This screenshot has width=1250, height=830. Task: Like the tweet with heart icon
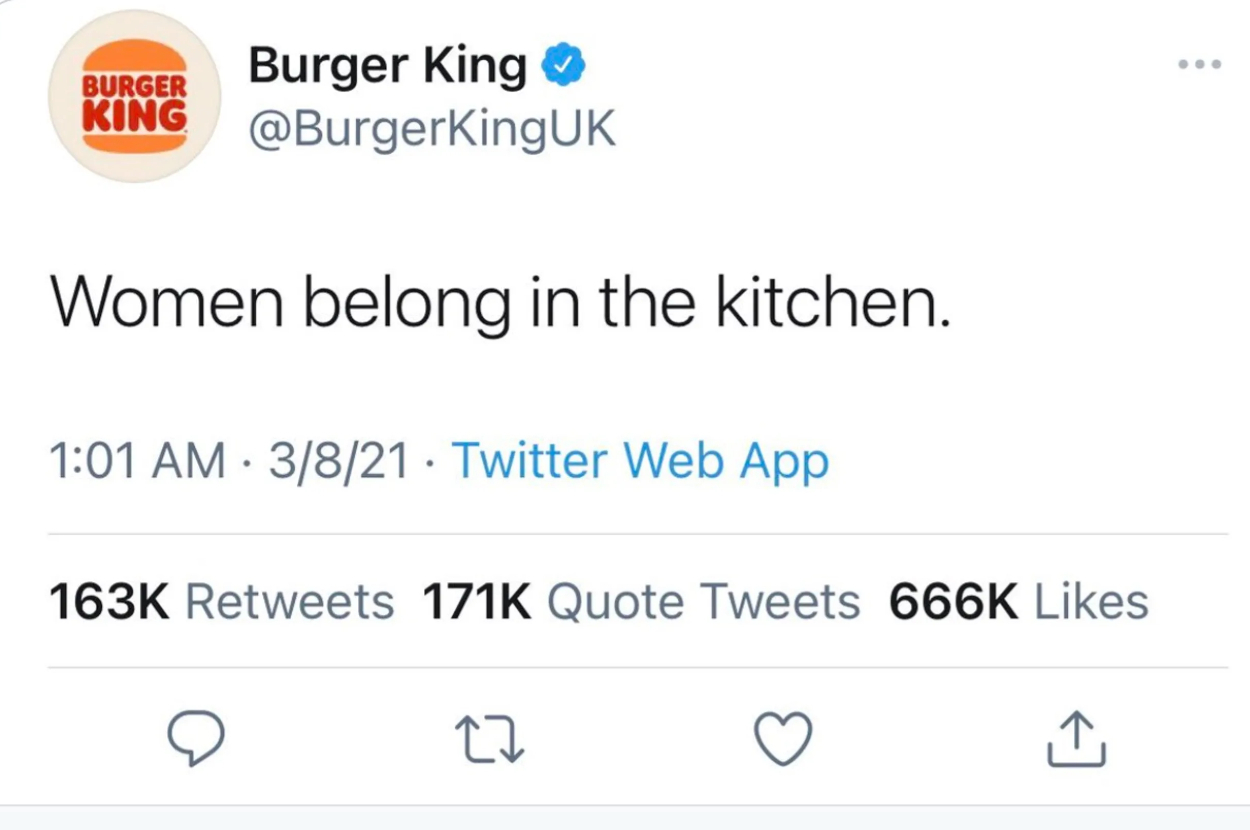(x=782, y=740)
